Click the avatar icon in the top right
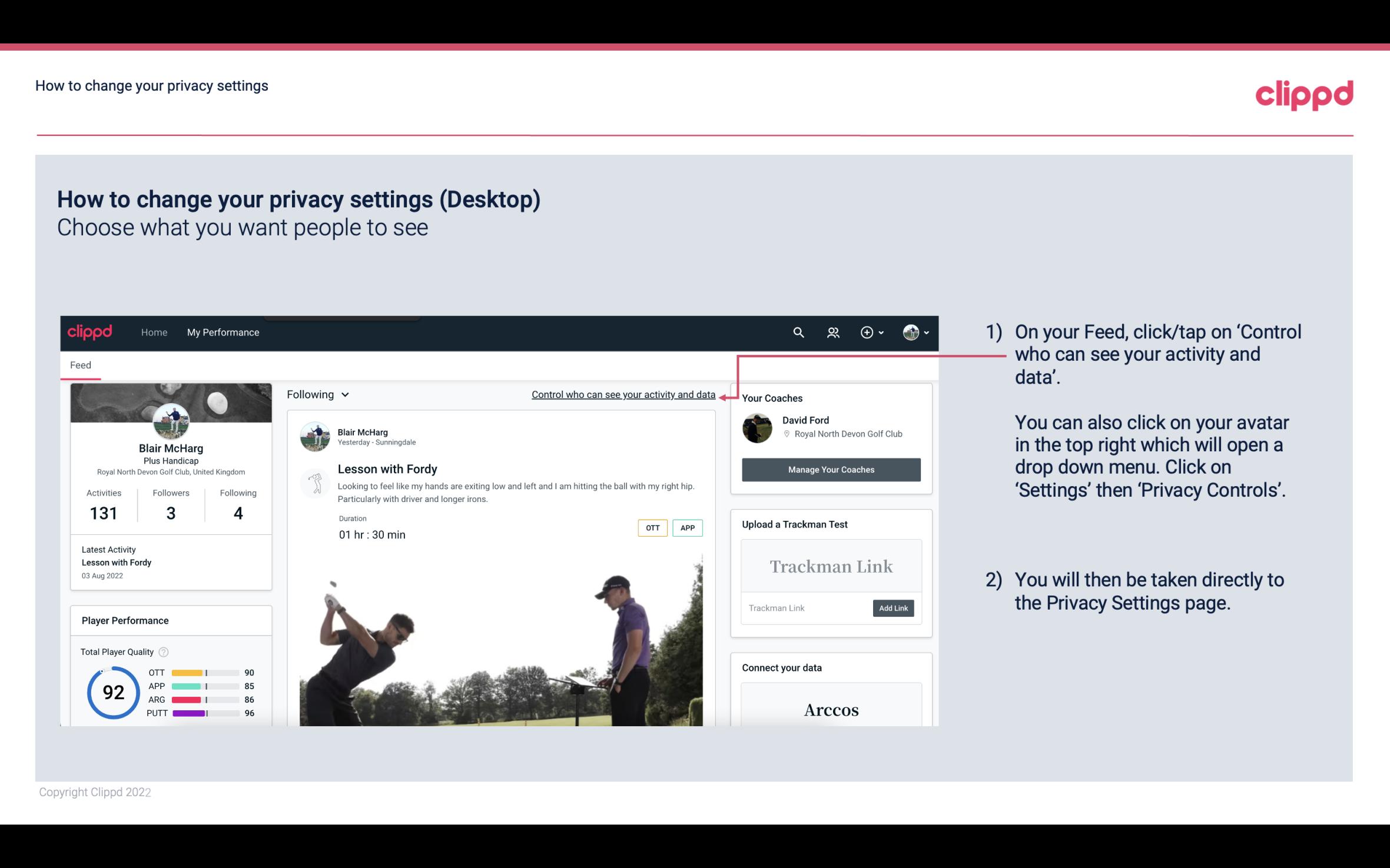The width and height of the screenshot is (1390, 868). 911,332
